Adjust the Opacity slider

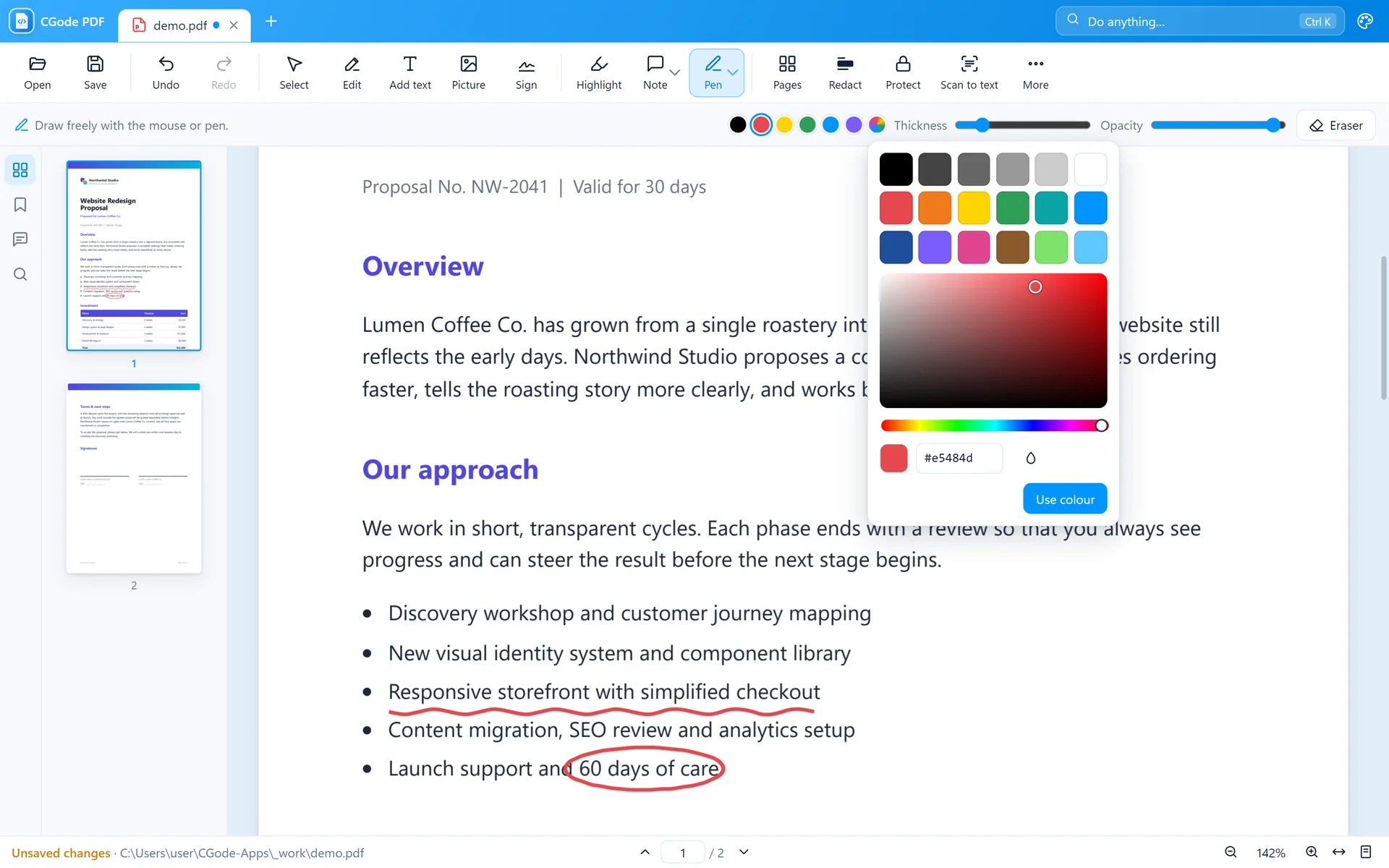pyautogui.click(x=1218, y=125)
